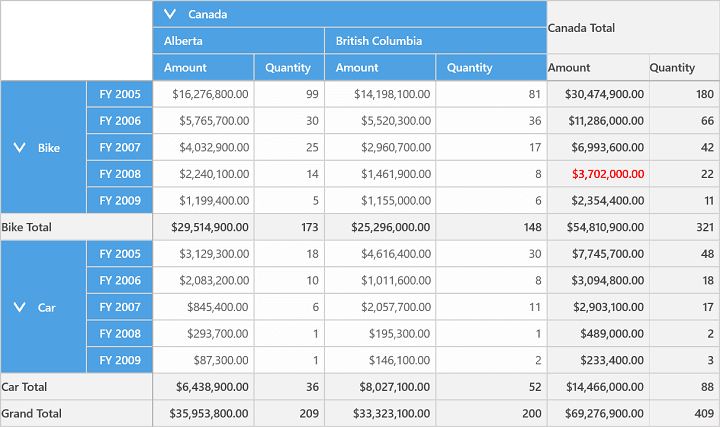Select the $16,276,800.00 Alberta amount cell
This screenshot has width=720, height=427.
click(x=203, y=94)
